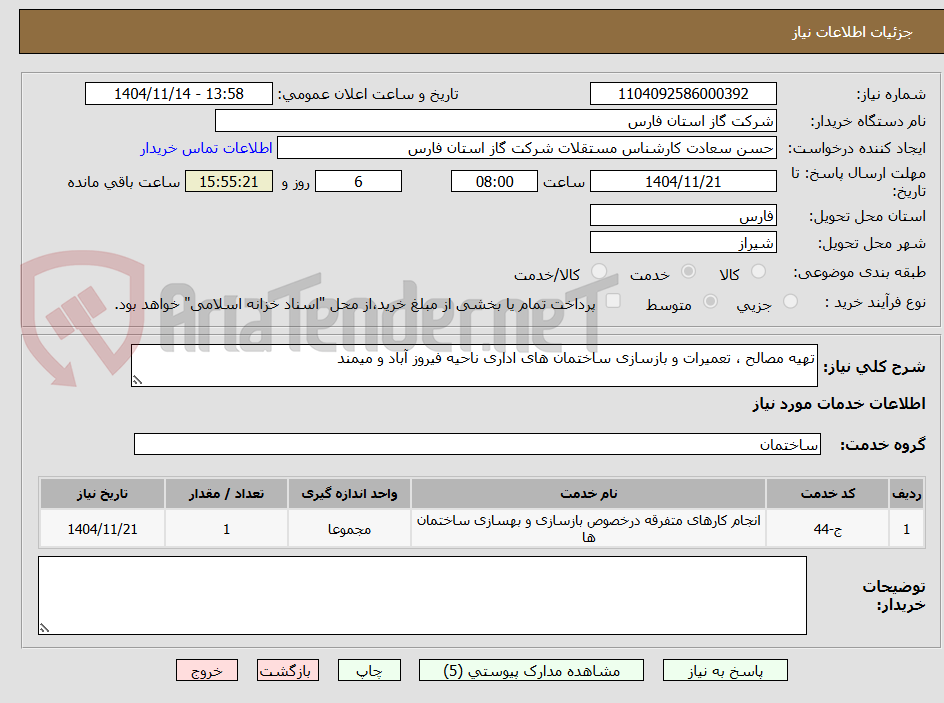Select the جزیی purchase type radio

coord(790,302)
